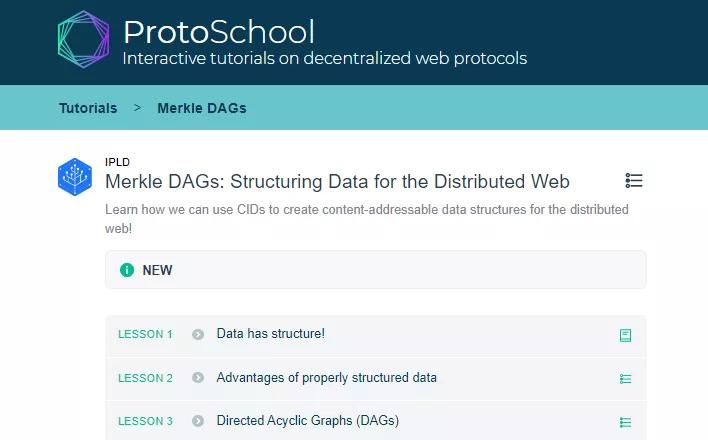Click the arrow circle beside Lesson 2

pyautogui.click(x=198, y=377)
